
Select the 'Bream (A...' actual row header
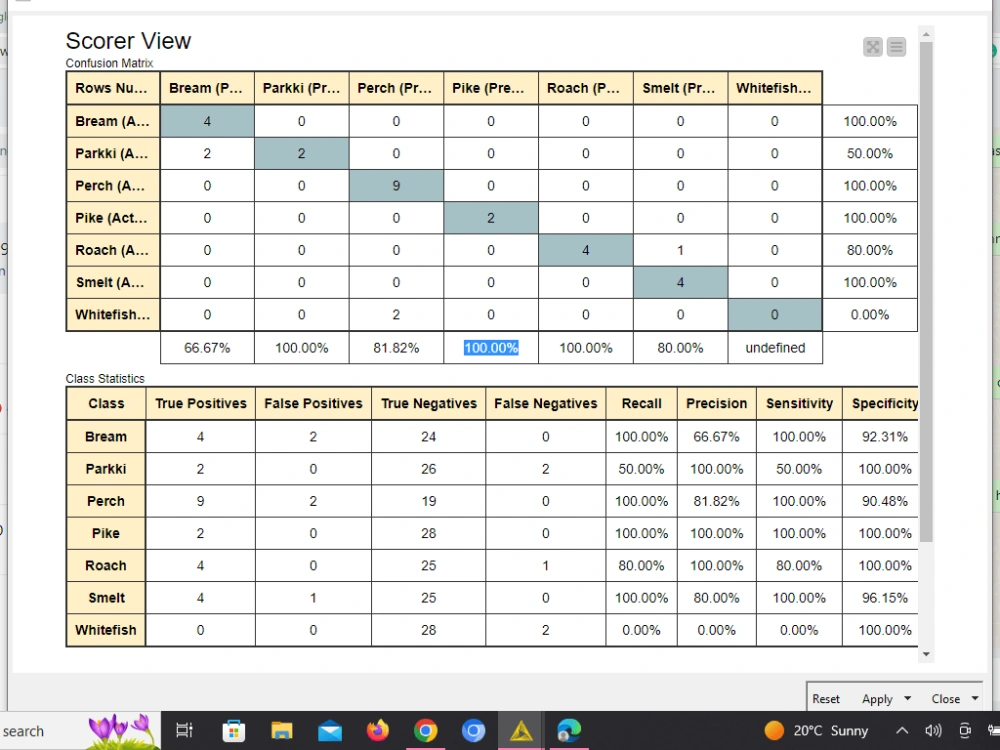click(112, 121)
